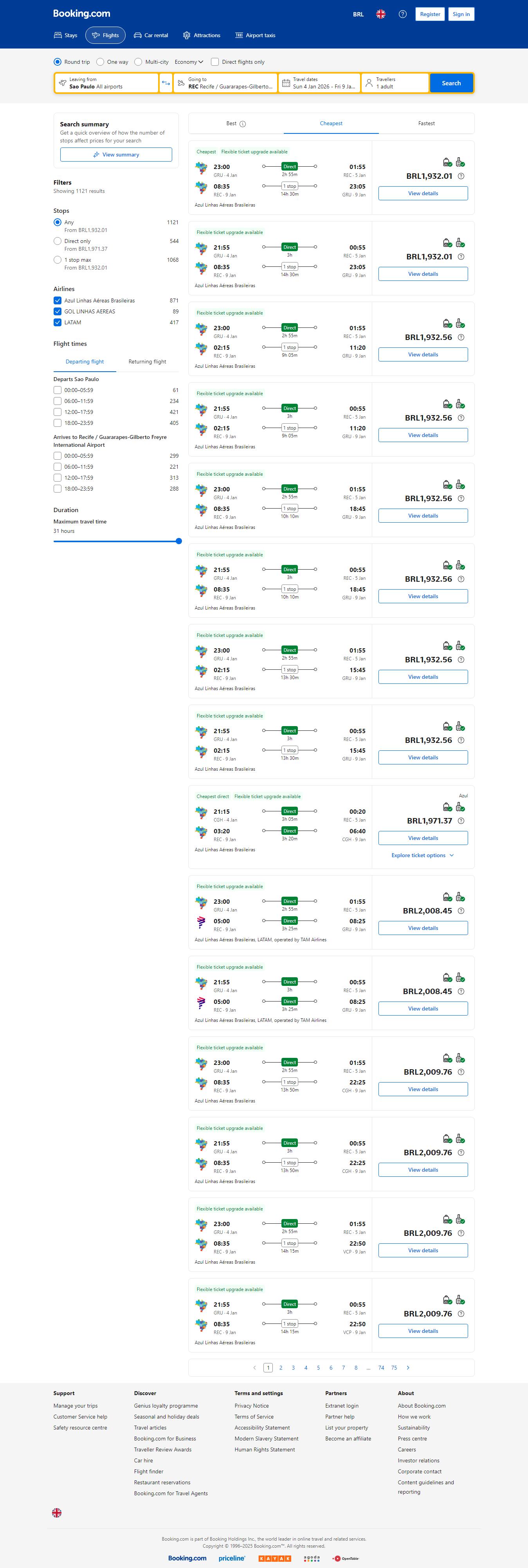The width and height of the screenshot is (528, 1568).
Task: Select the One way trip option
Action: (101, 62)
